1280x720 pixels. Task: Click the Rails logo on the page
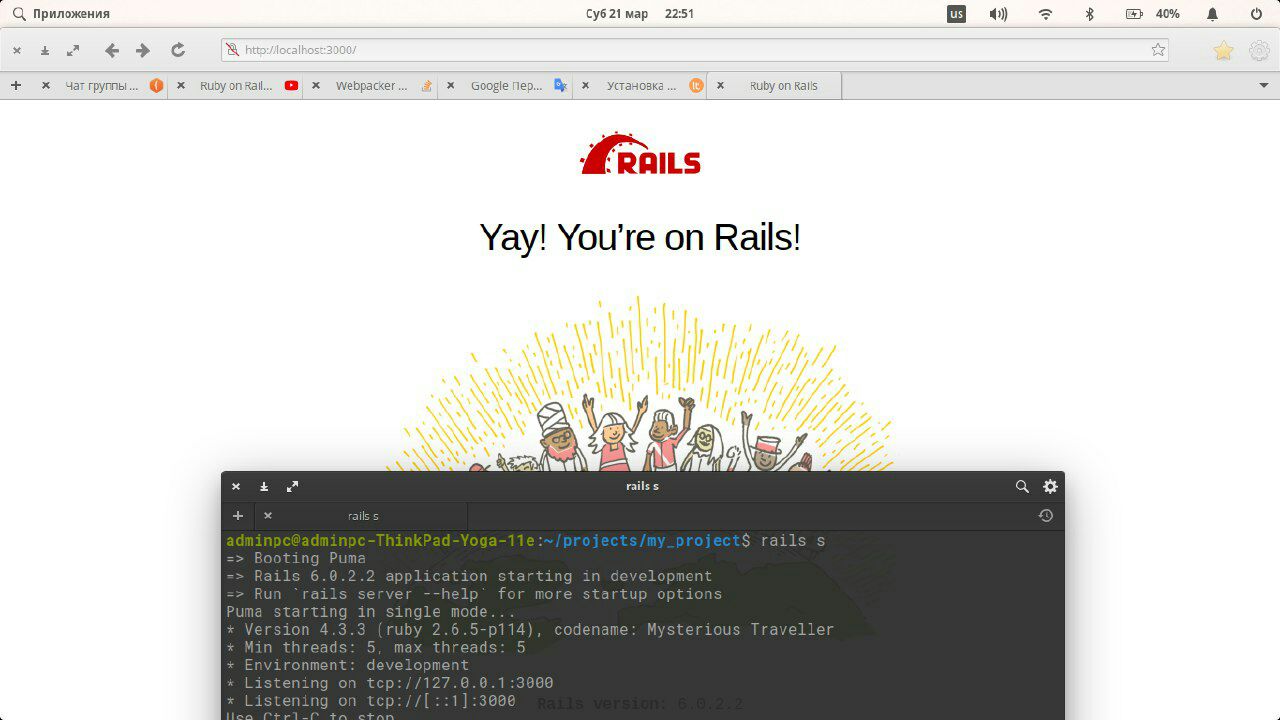tap(641, 154)
